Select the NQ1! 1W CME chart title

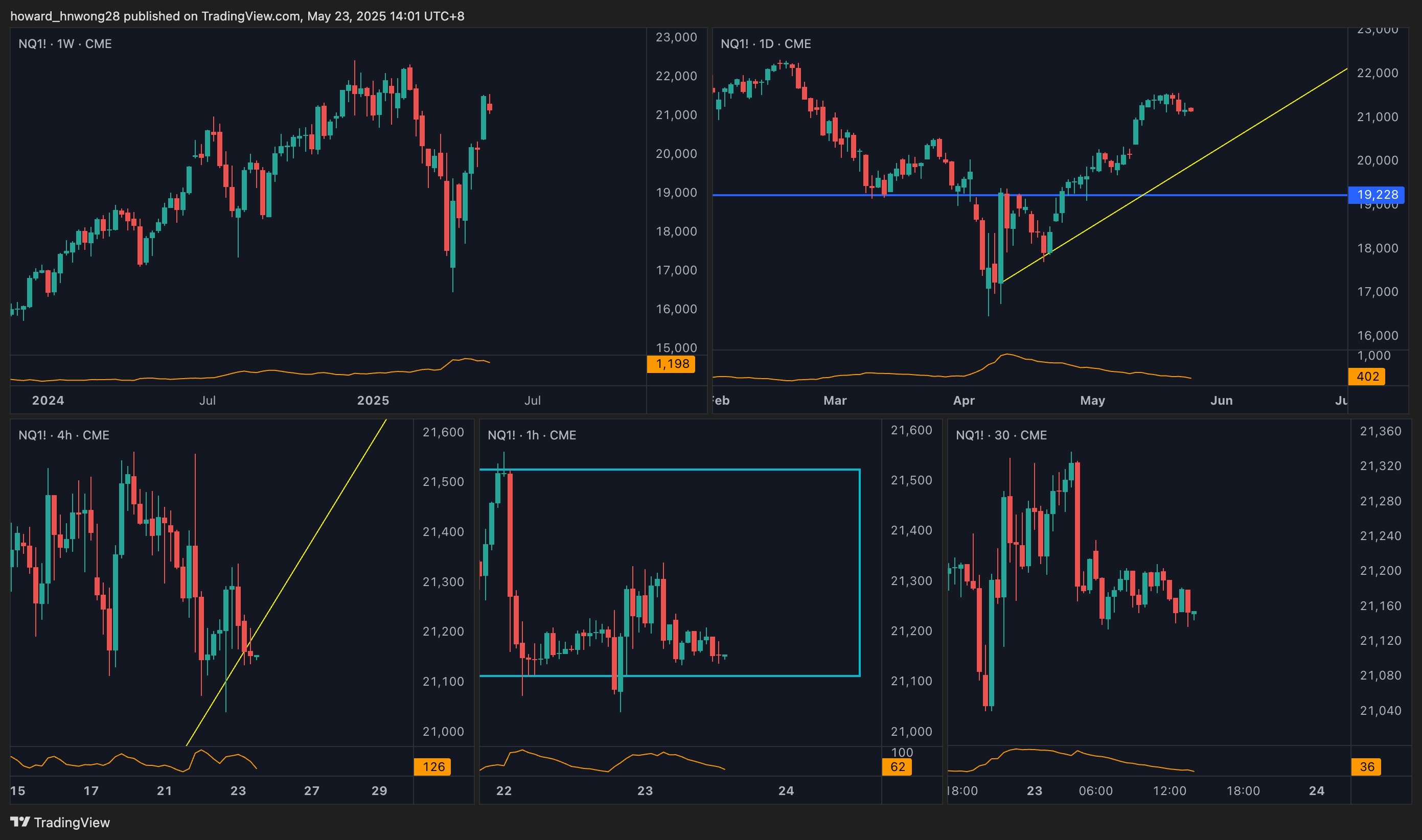(x=64, y=43)
